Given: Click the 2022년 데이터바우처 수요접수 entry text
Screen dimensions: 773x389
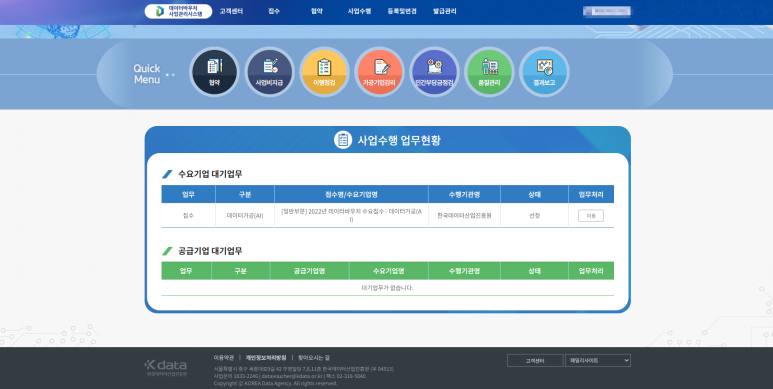Looking at the screenshot, I should click(x=351, y=215).
